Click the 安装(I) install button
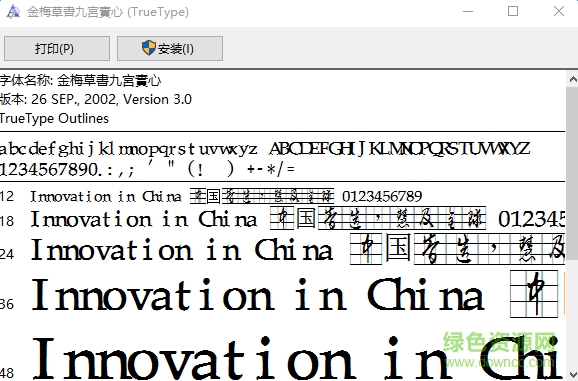578x381 pixels. coord(170,48)
